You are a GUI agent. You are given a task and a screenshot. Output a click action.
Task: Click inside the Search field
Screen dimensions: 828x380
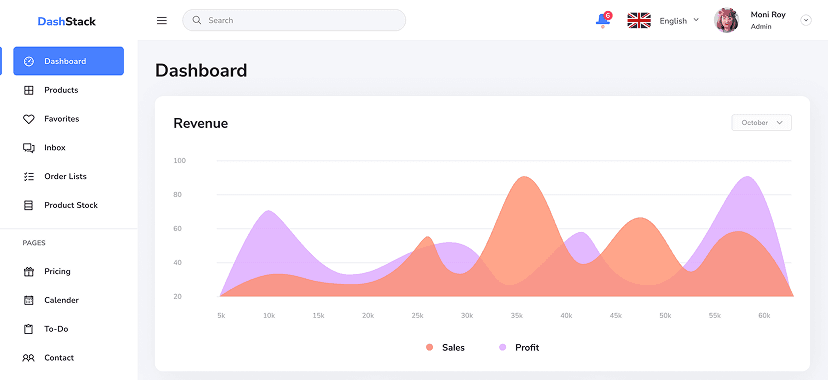pyautogui.click(x=294, y=20)
